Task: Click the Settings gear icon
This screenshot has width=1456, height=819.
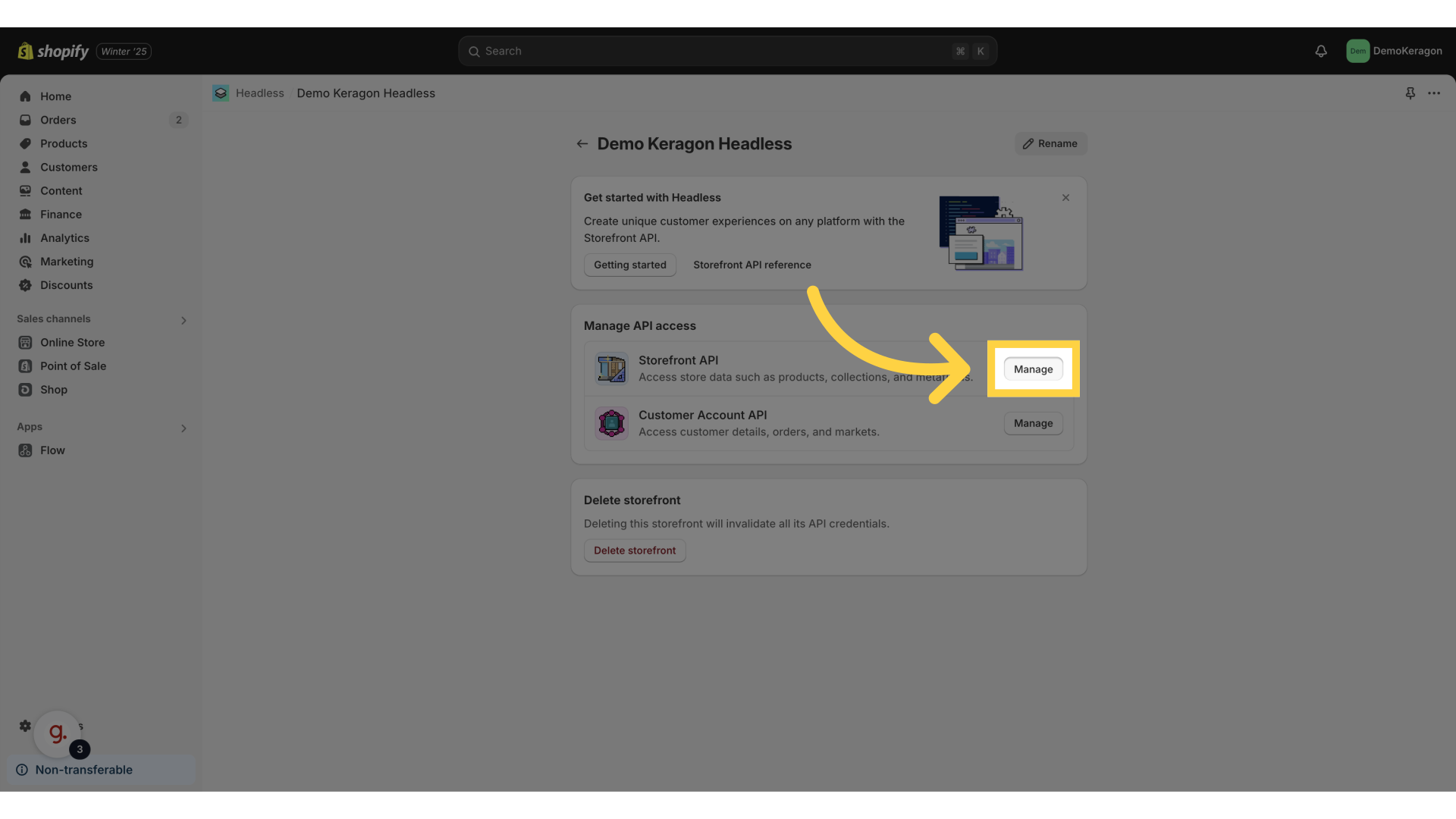Action: [x=25, y=726]
